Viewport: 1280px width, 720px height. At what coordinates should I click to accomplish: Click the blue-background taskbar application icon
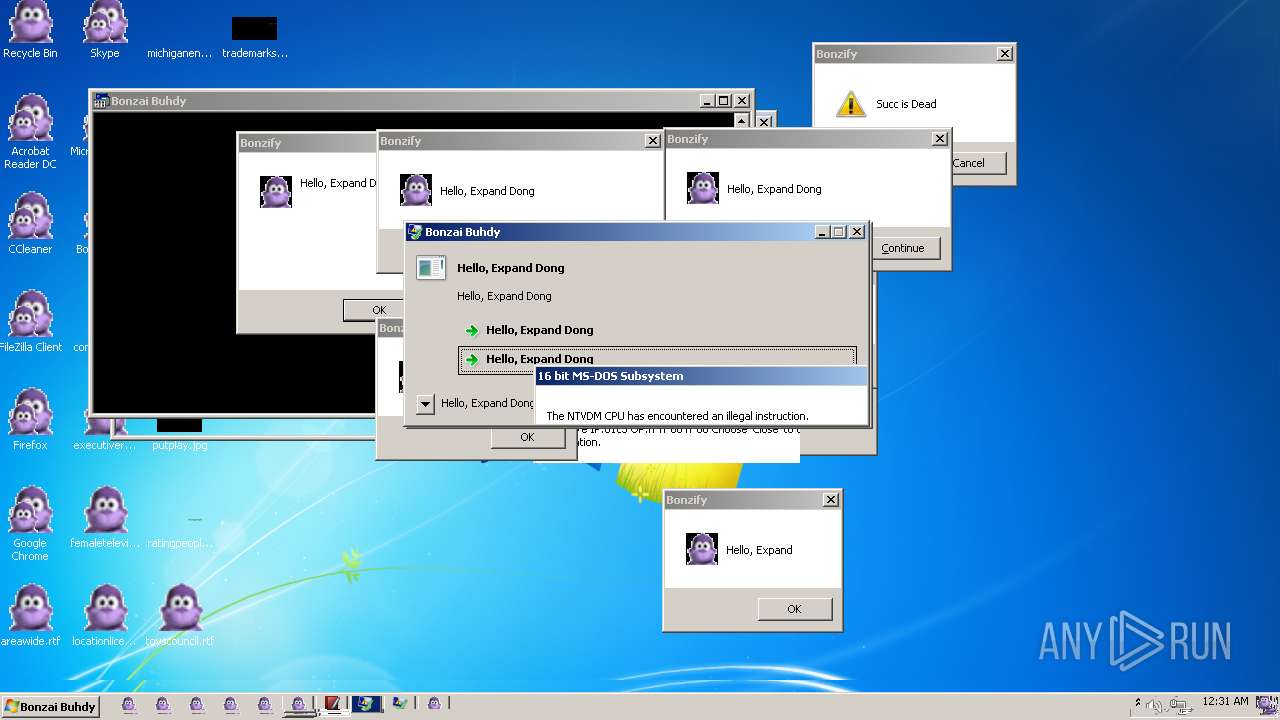pyautogui.click(x=366, y=704)
